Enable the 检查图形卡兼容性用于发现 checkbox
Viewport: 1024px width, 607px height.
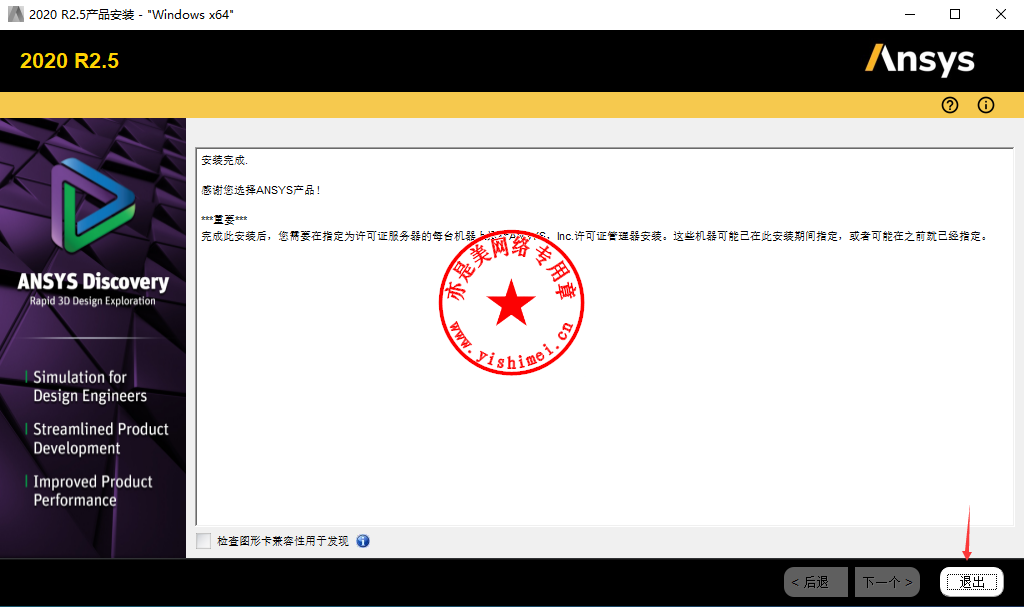pyautogui.click(x=204, y=541)
